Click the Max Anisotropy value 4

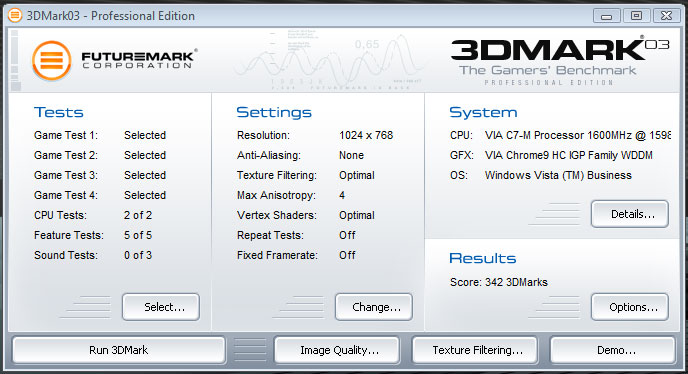(342, 195)
